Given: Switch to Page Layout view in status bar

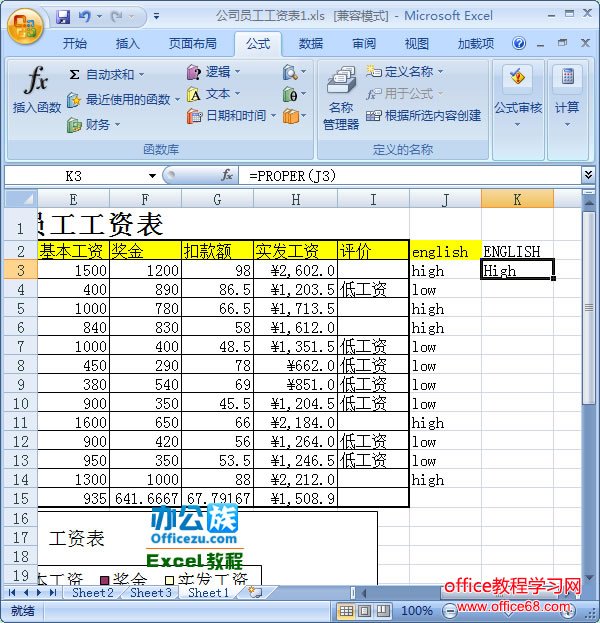Looking at the screenshot, I should [x=365, y=611].
